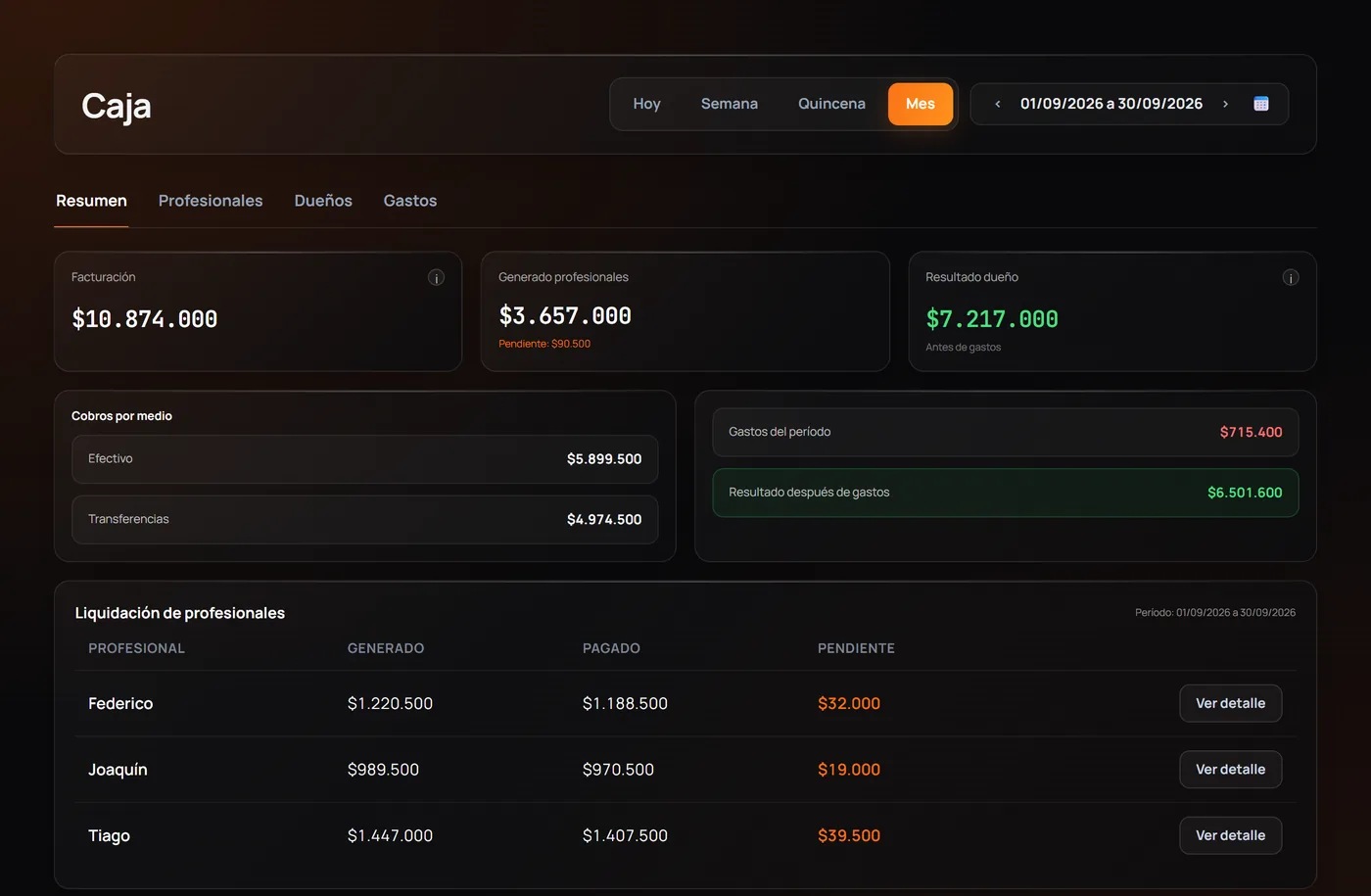Screen dimensions: 1371x896
Task: Select the Quincena period option
Action: click(831, 104)
